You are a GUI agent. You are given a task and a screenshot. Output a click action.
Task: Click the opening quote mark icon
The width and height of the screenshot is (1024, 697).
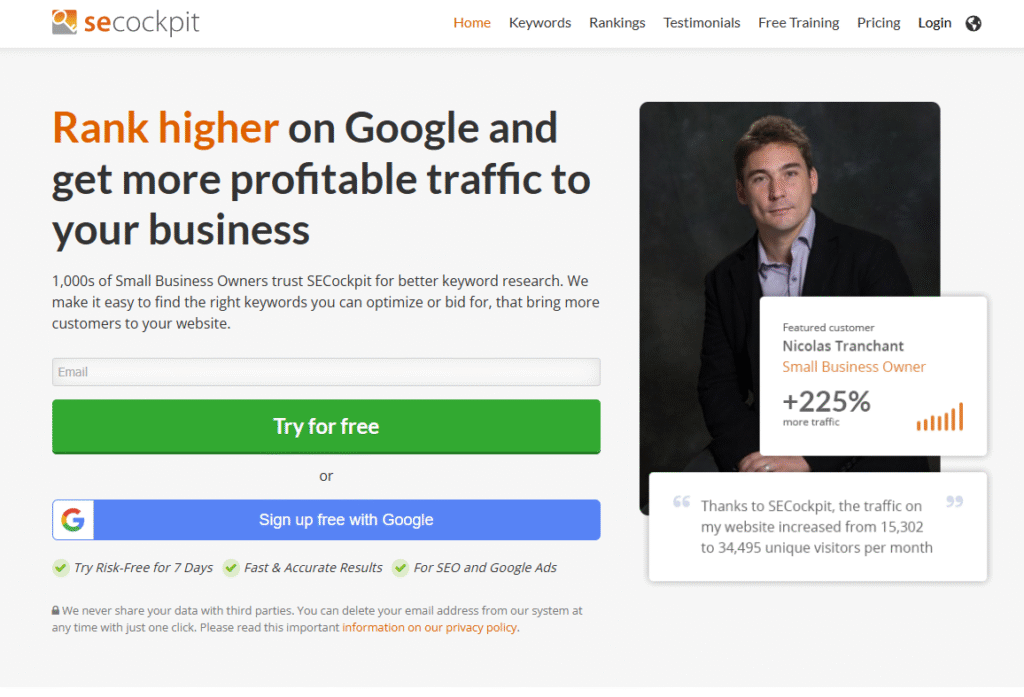(682, 502)
